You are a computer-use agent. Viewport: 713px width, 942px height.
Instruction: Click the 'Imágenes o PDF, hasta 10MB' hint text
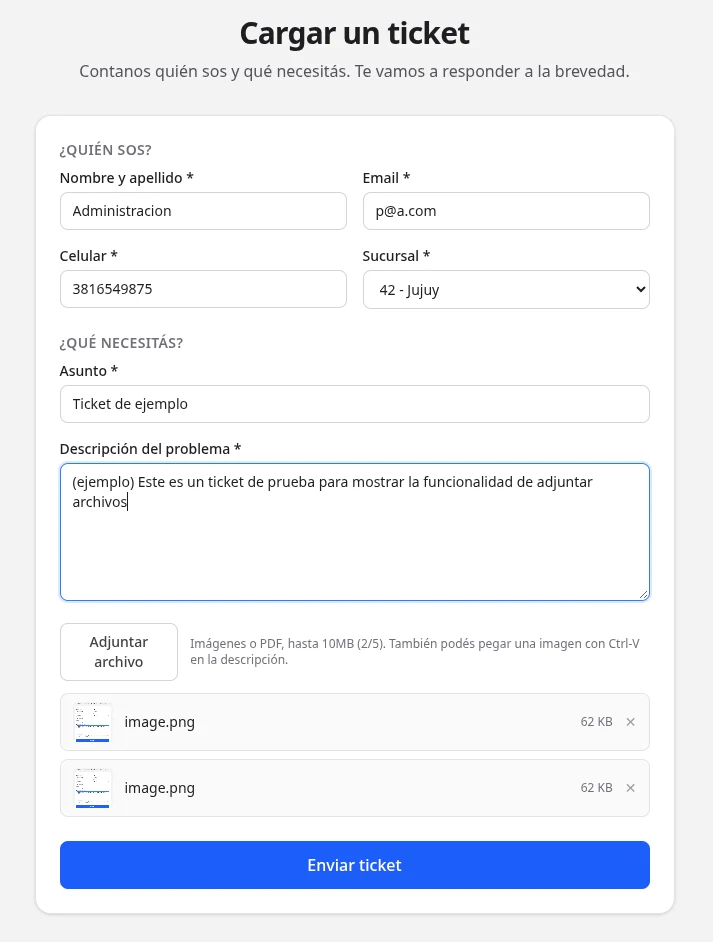point(414,651)
